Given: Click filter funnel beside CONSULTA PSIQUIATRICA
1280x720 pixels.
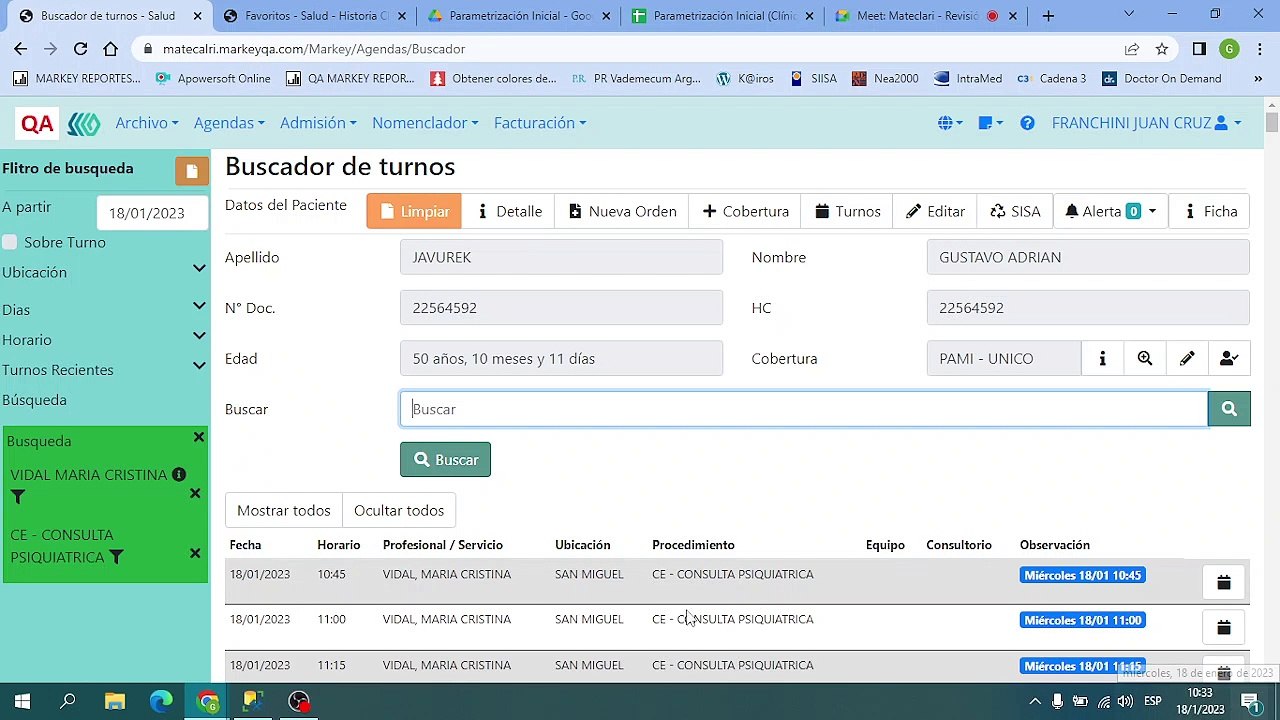Looking at the screenshot, I should 116,557.
